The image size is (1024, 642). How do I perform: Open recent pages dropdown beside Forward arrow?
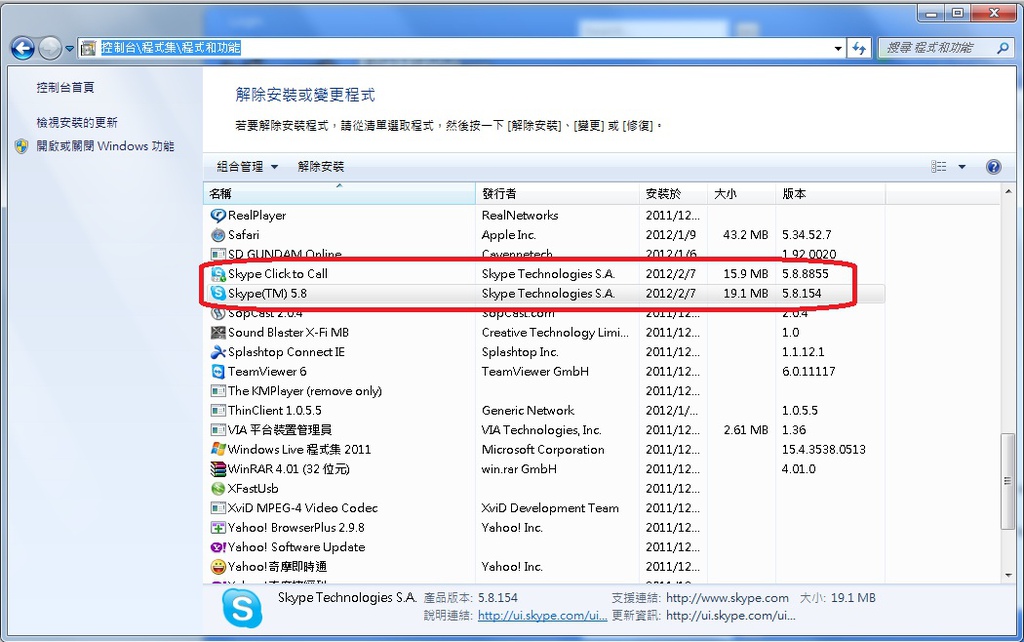tap(69, 48)
